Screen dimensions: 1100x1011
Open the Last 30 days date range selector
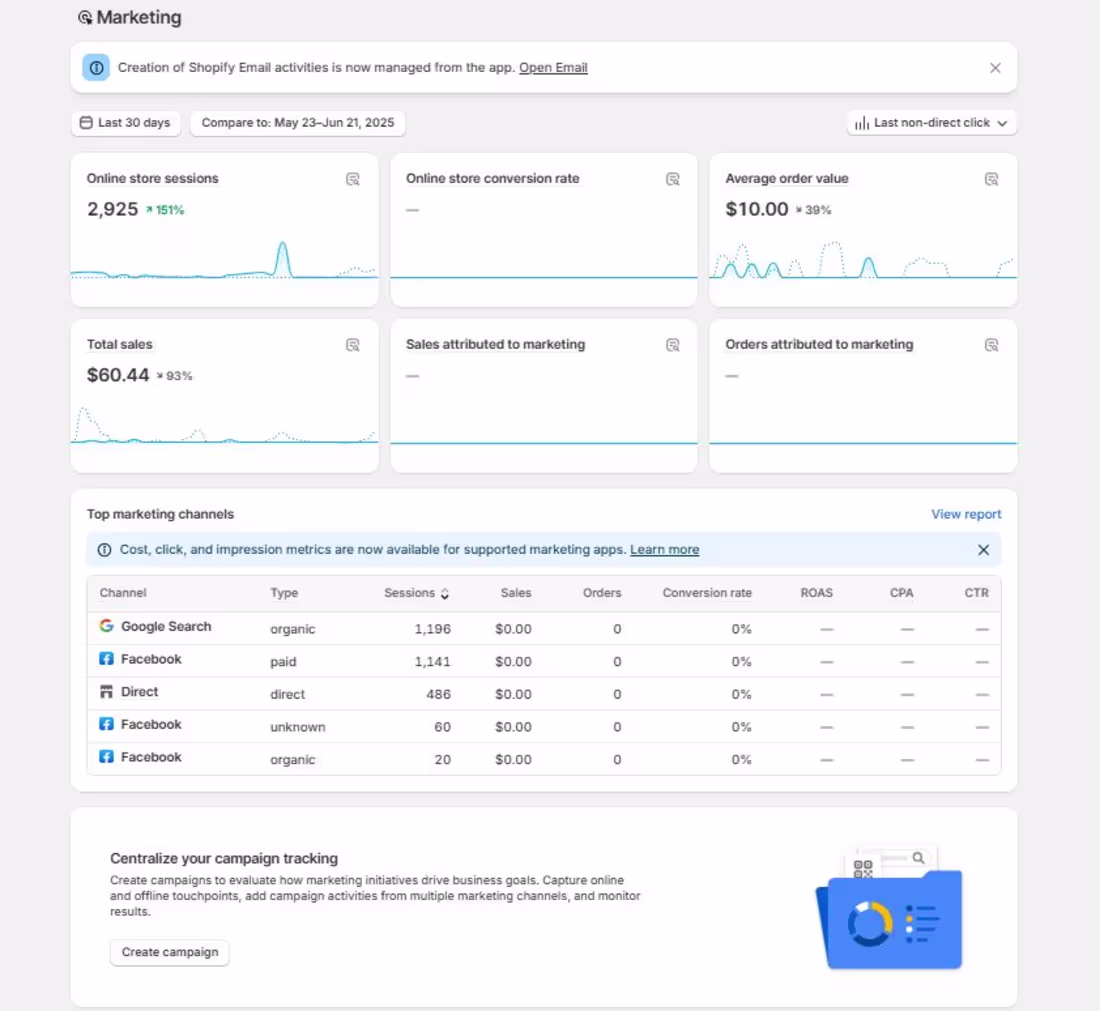click(125, 122)
